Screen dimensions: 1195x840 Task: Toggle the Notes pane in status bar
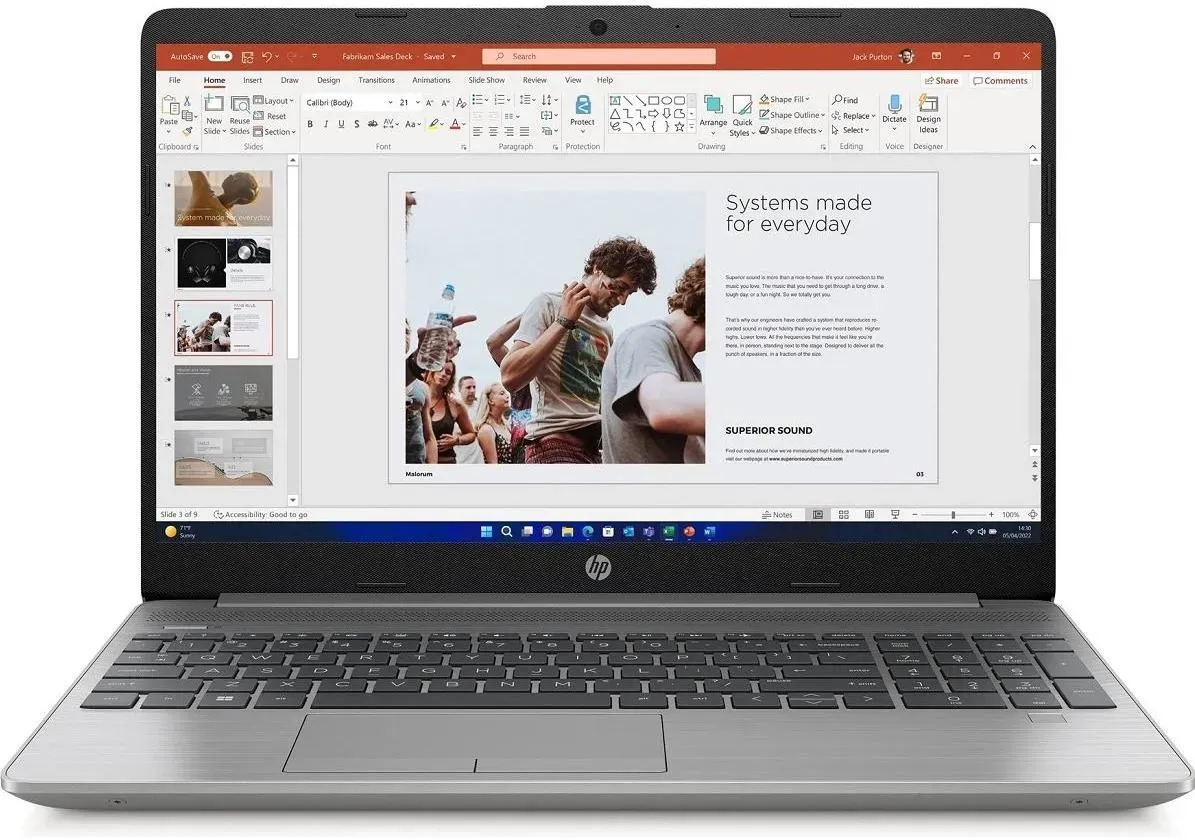[x=777, y=515]
